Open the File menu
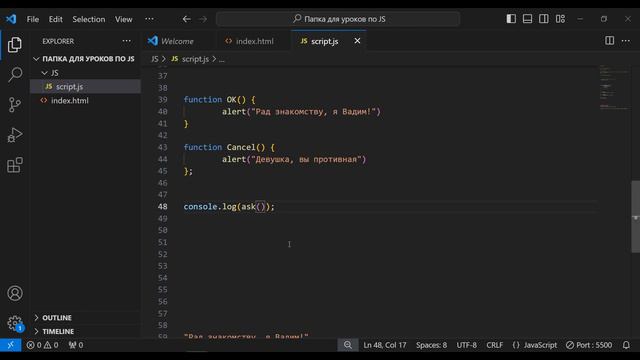 (x=33, y=19)
